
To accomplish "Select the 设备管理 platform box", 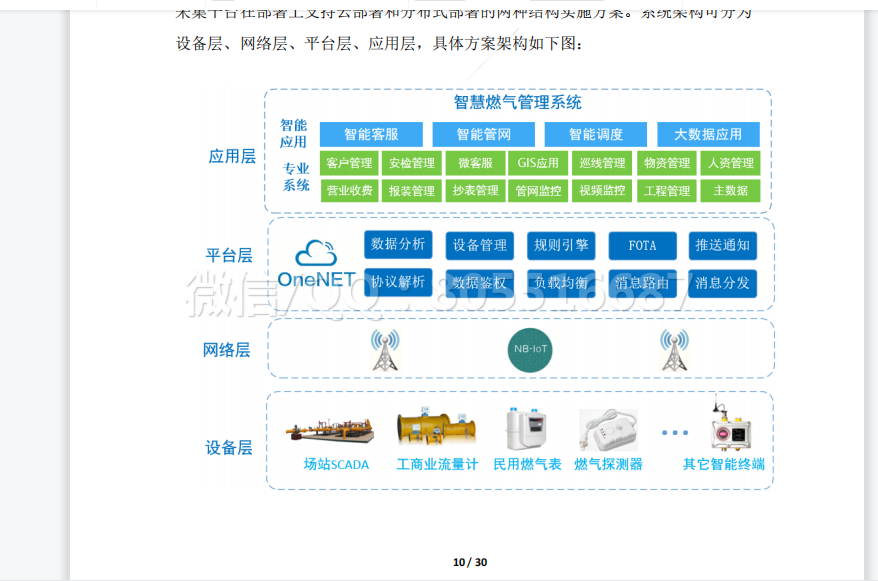I will [x=480, y=246].
